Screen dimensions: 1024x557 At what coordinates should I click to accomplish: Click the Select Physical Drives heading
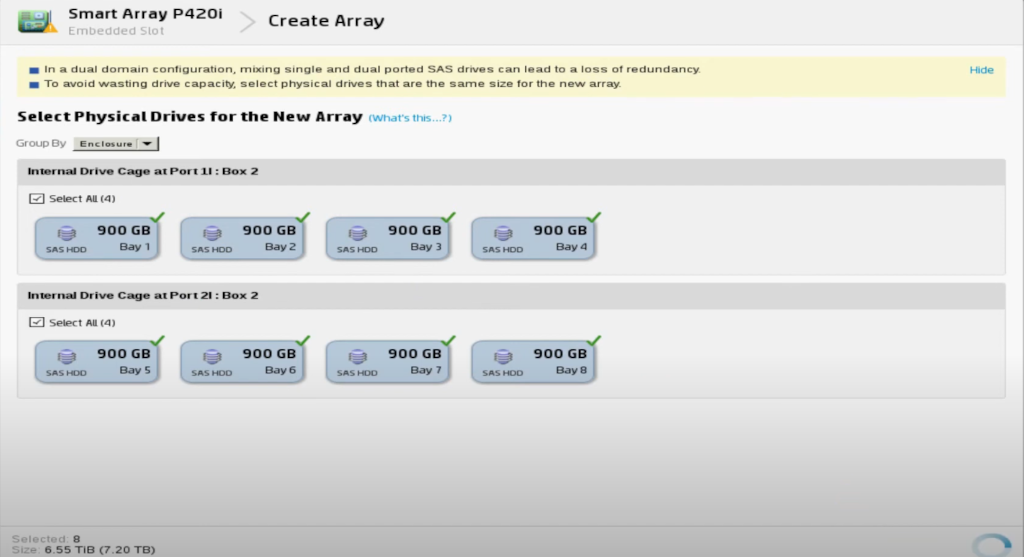pos(189,117)
